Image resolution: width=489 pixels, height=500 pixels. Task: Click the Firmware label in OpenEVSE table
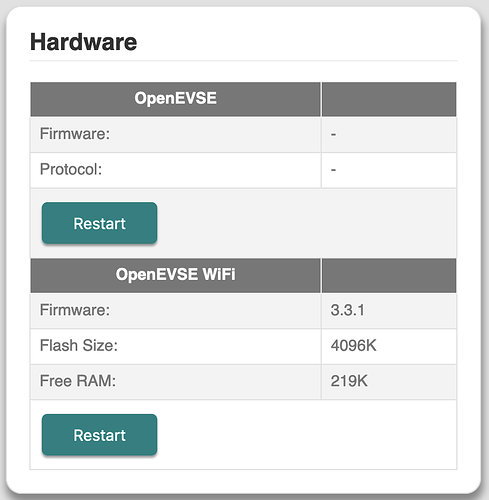pyautogui.click(x=75, y=134)
